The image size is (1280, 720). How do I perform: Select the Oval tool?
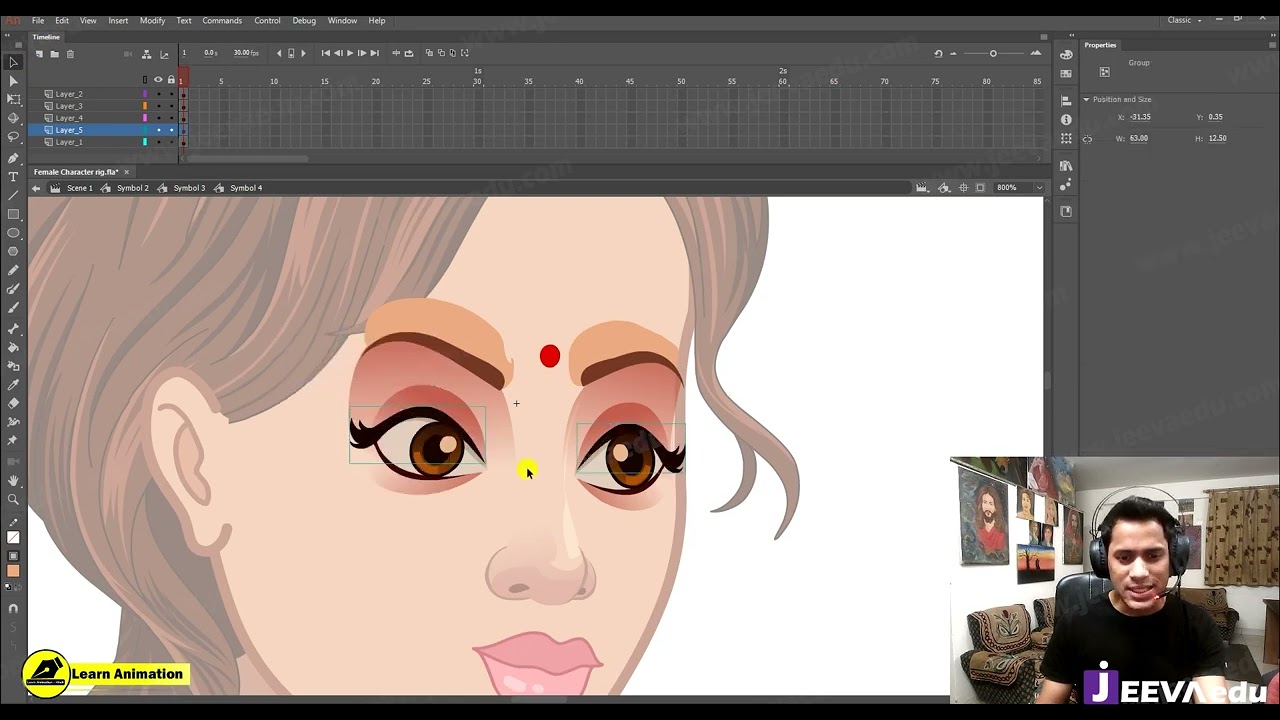pyautogui.click(x=13, y=233)
